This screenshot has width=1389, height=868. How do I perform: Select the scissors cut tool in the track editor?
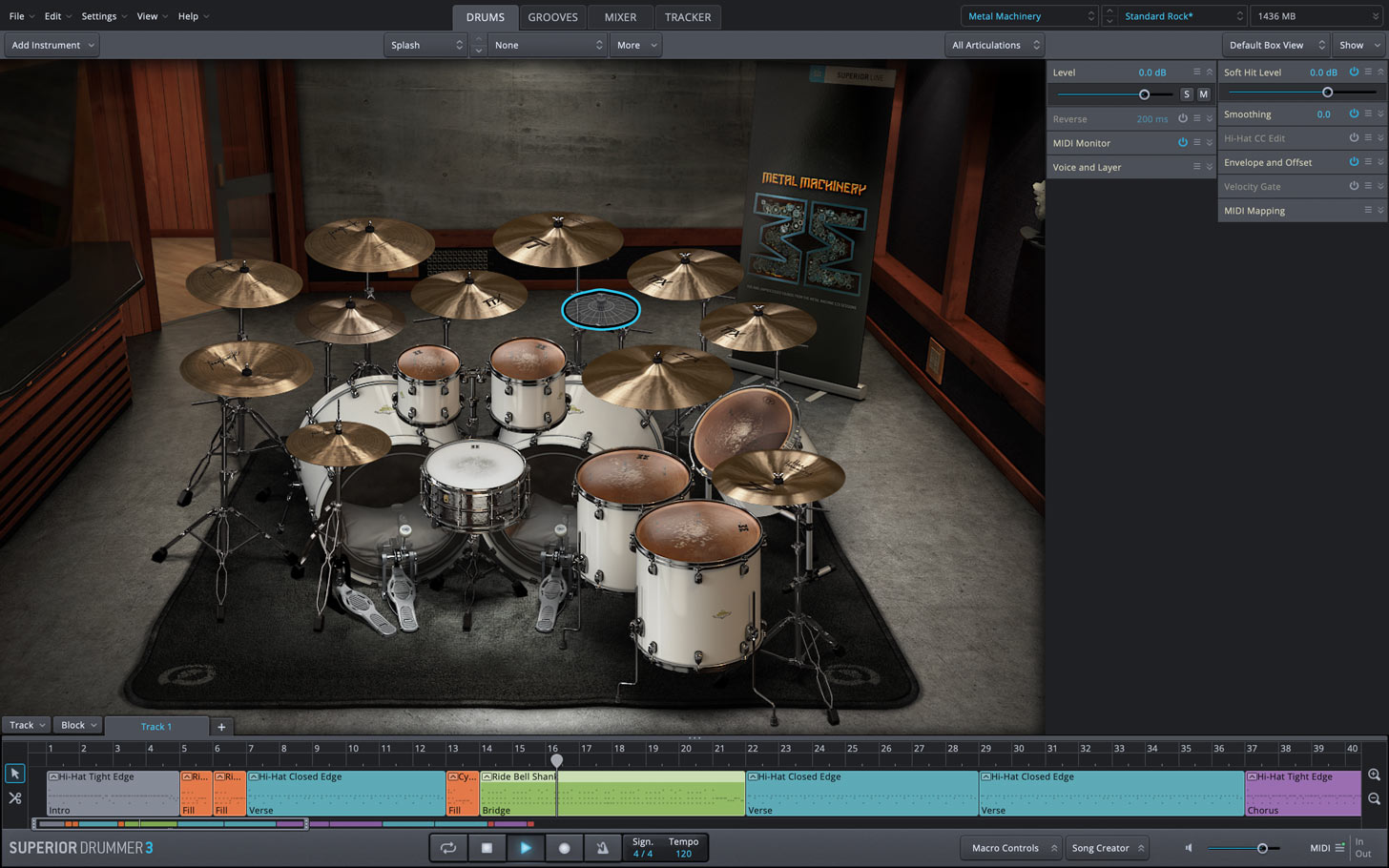click(x=14, y=798)
